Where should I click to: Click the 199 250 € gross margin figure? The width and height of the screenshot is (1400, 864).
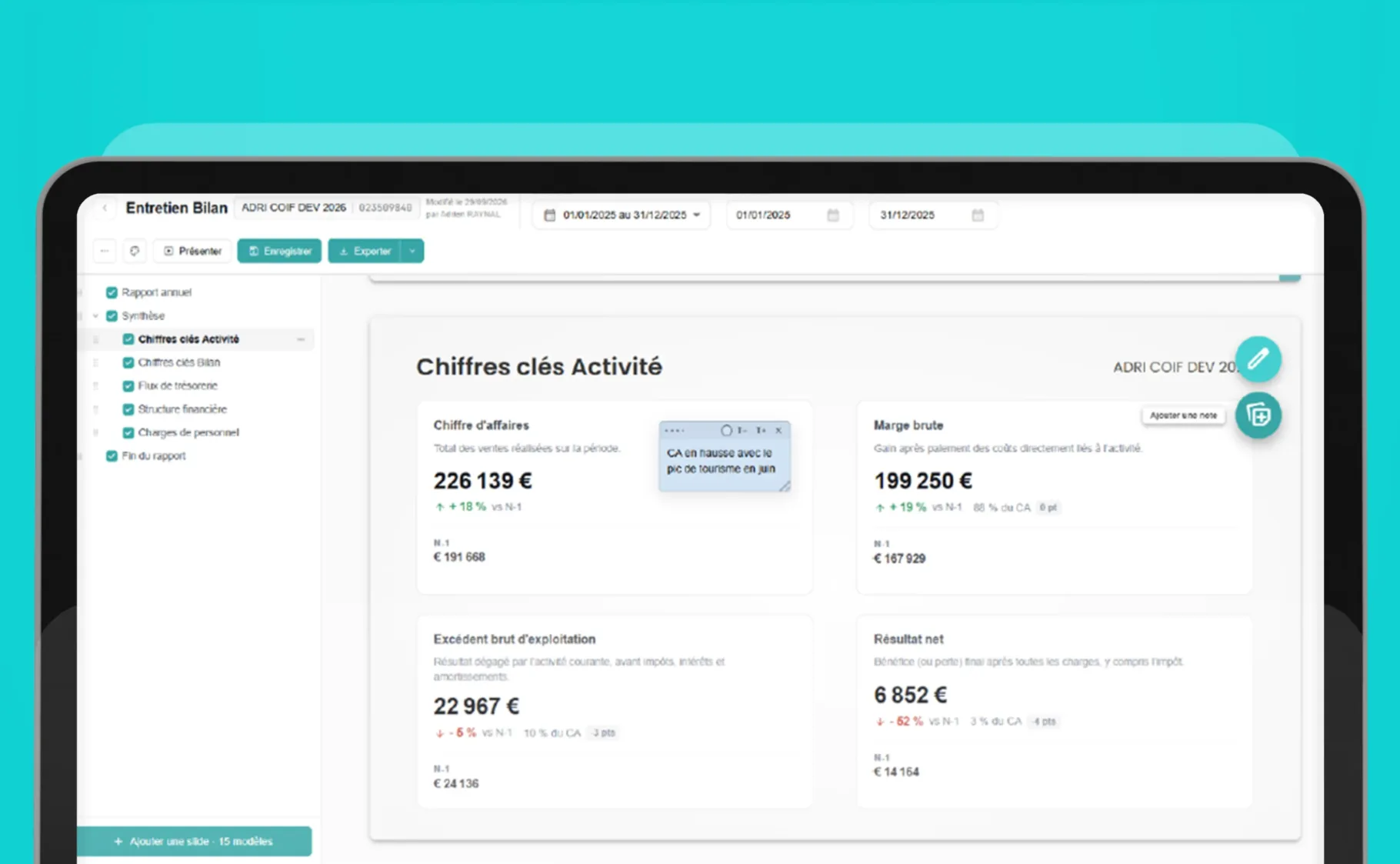(923, 481)
